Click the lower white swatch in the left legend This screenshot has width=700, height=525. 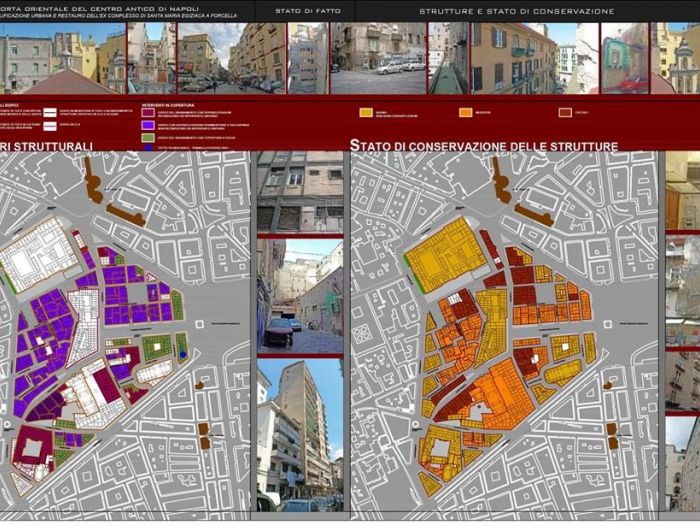click(50, 126)
